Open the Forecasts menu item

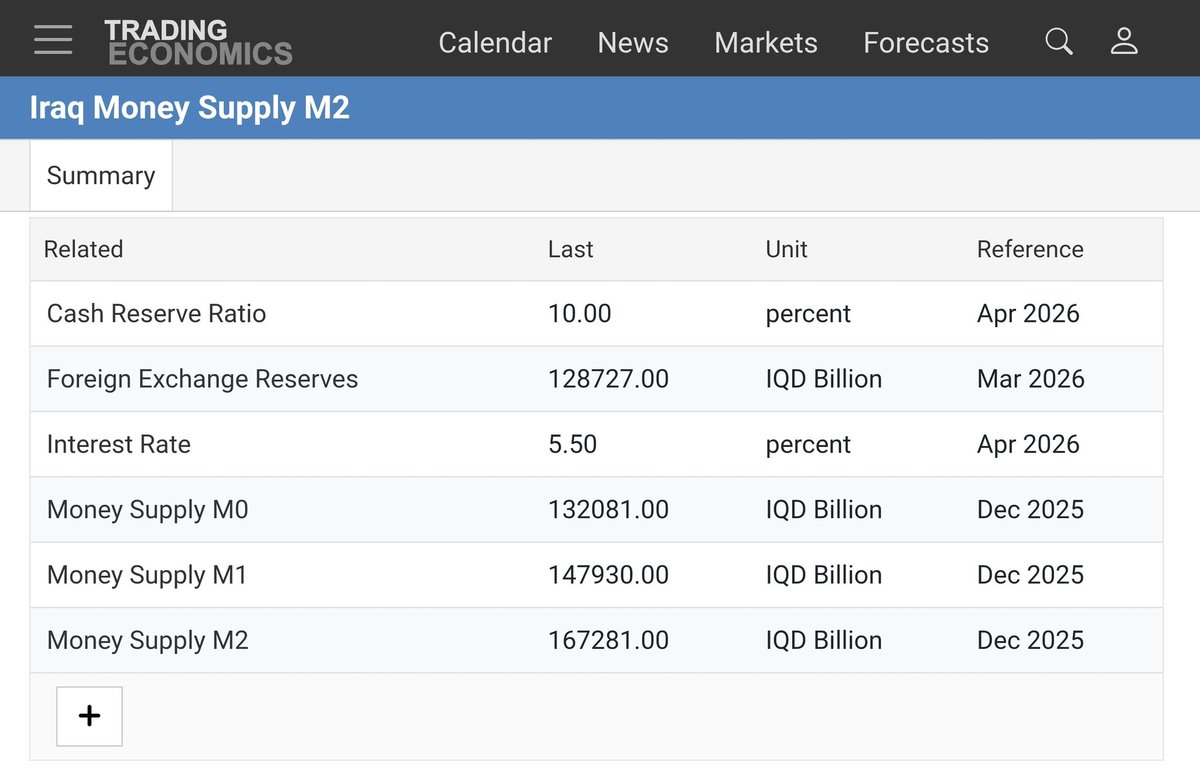point(926,43)
